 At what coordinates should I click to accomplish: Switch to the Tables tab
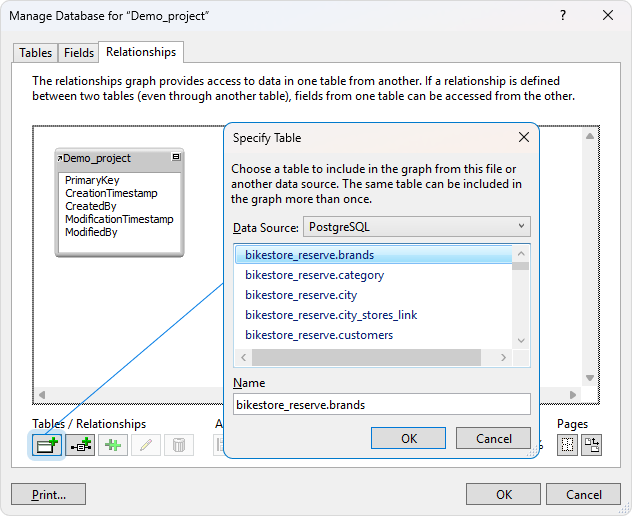coord(35,53)
